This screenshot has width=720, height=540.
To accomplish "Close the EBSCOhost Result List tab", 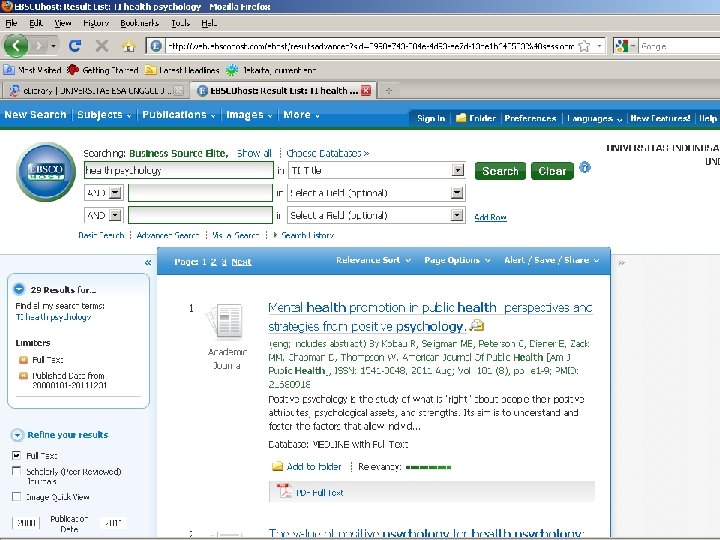I will coord(366,90).
